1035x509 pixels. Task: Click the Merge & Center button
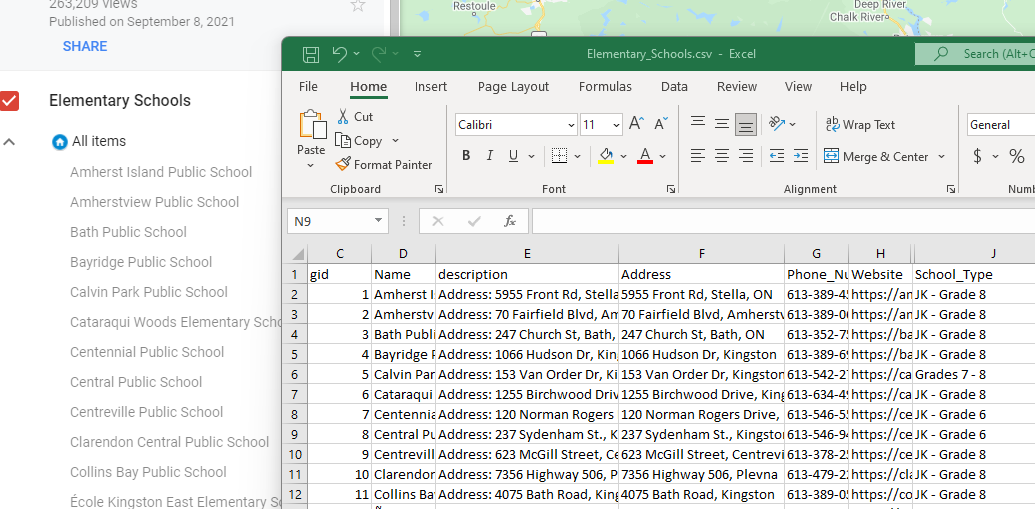(x=876, y=156)
